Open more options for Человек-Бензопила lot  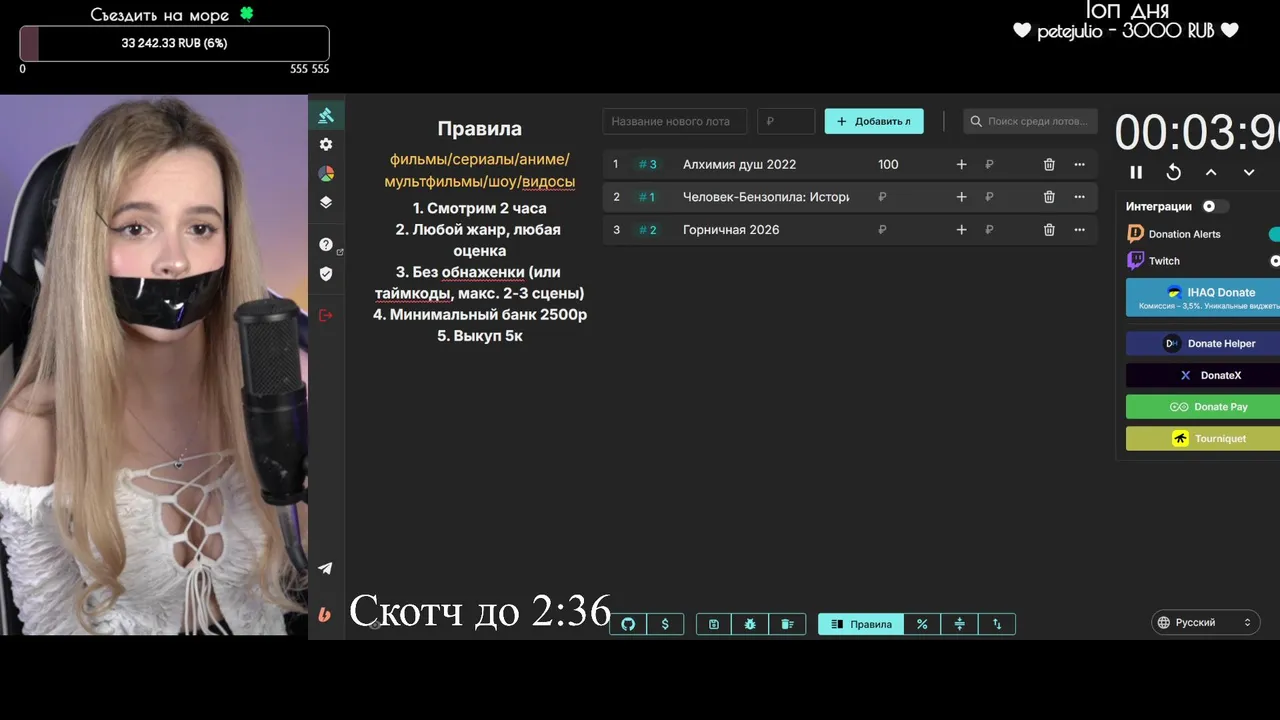click(x=1079, y=198)
